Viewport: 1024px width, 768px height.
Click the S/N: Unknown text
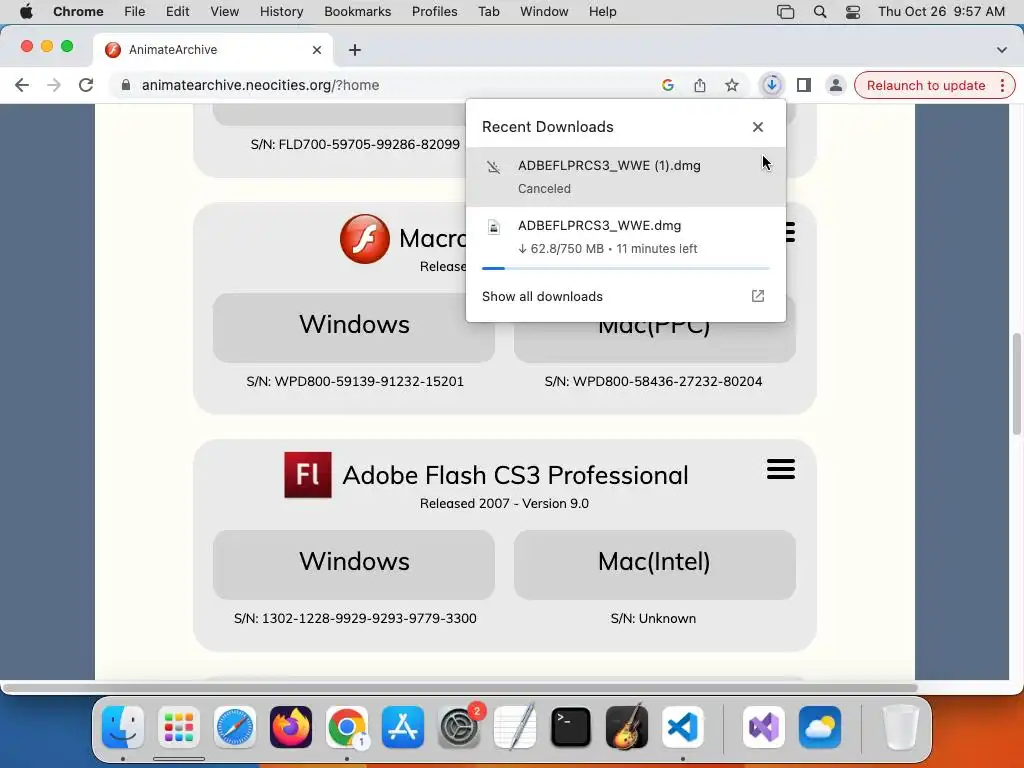(653, 618)
